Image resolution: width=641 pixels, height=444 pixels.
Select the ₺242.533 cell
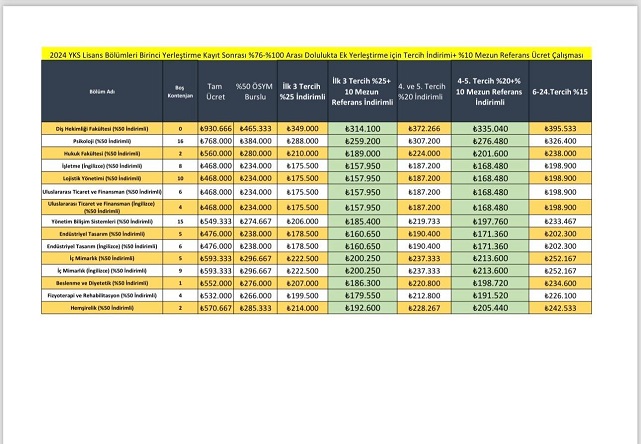[560, 308]
